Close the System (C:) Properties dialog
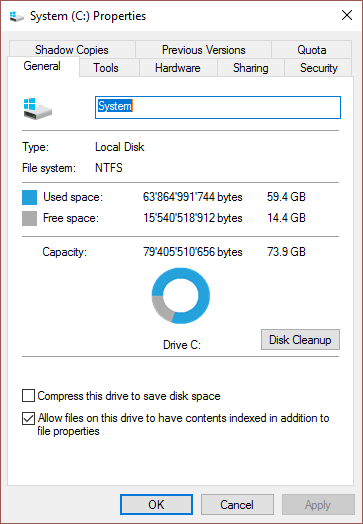Image resolution: width=363 pixels, height=524 pixels. (347, 15)
